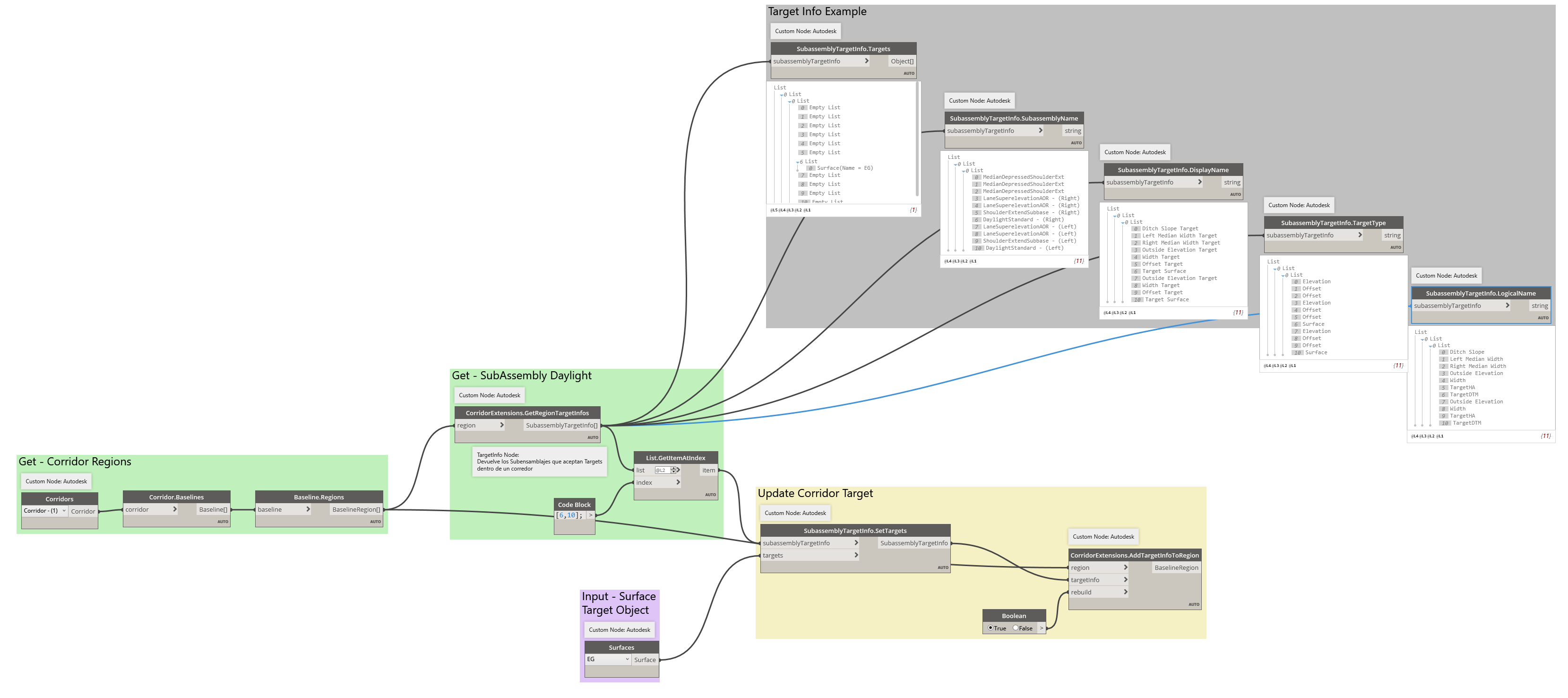Click the Surface output port on Surfaces node
This screenshot has height=698, width=1568.
click(x=645, y=660)
